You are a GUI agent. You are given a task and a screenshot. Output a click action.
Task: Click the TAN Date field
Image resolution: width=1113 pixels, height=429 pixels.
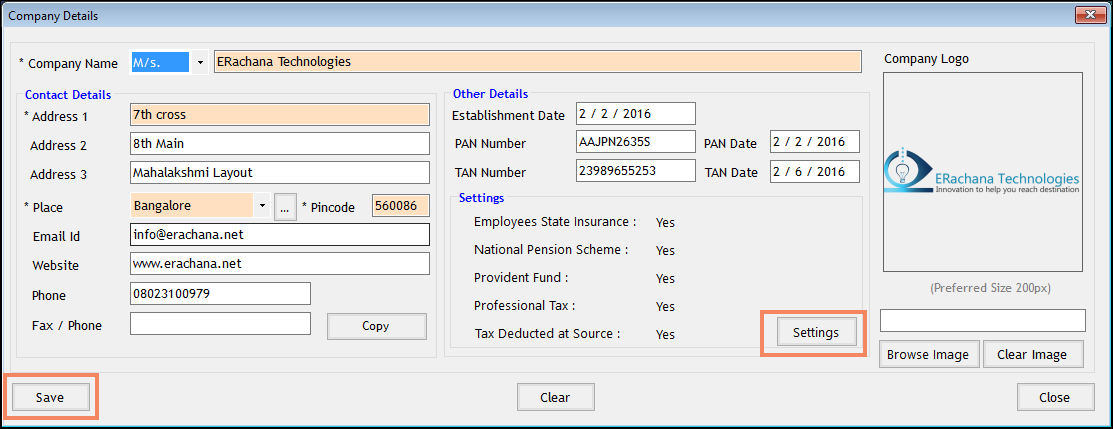[815, 171]
